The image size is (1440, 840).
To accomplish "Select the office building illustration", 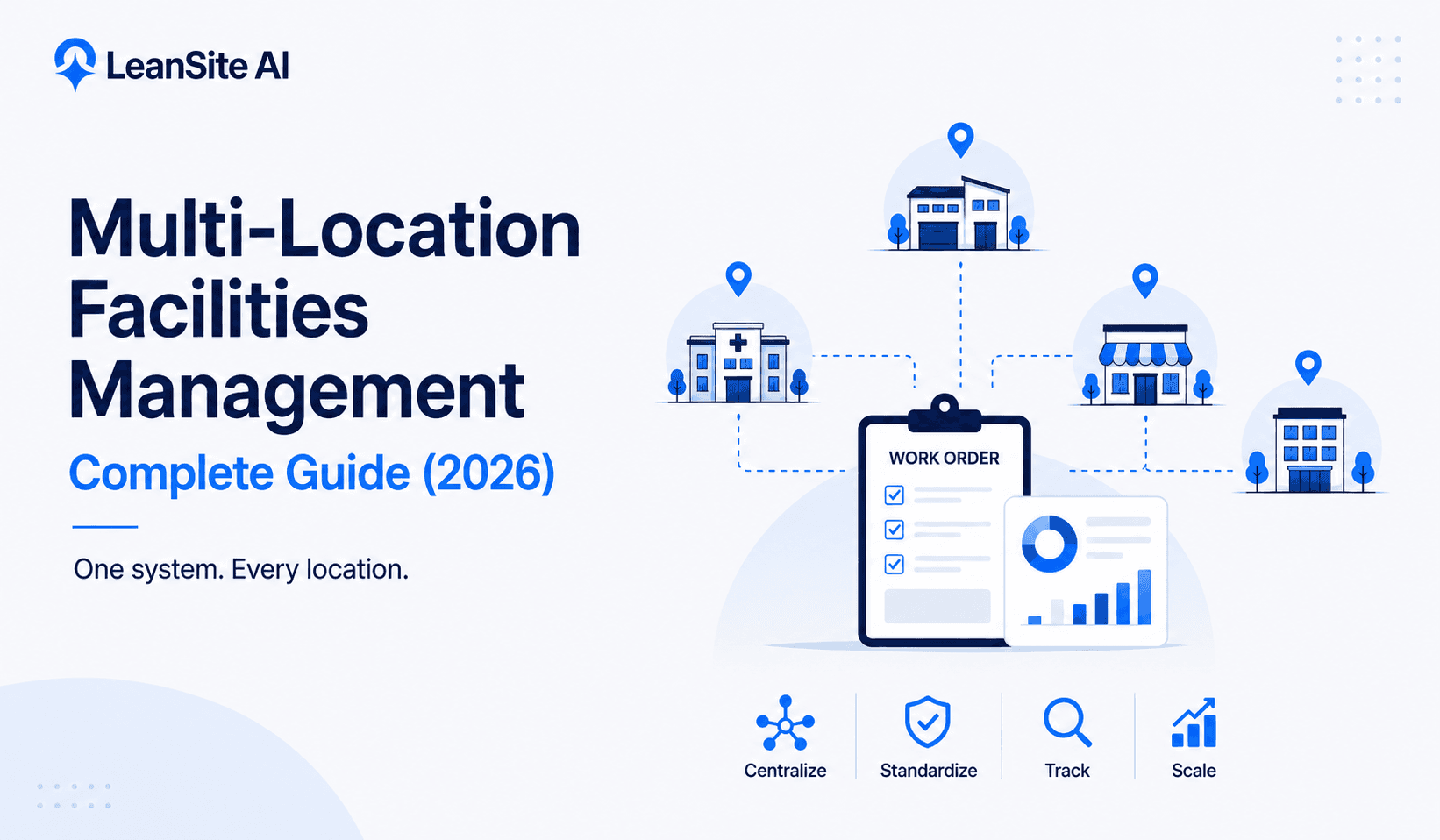I will pyautogui.click(x=1309, y=450).
